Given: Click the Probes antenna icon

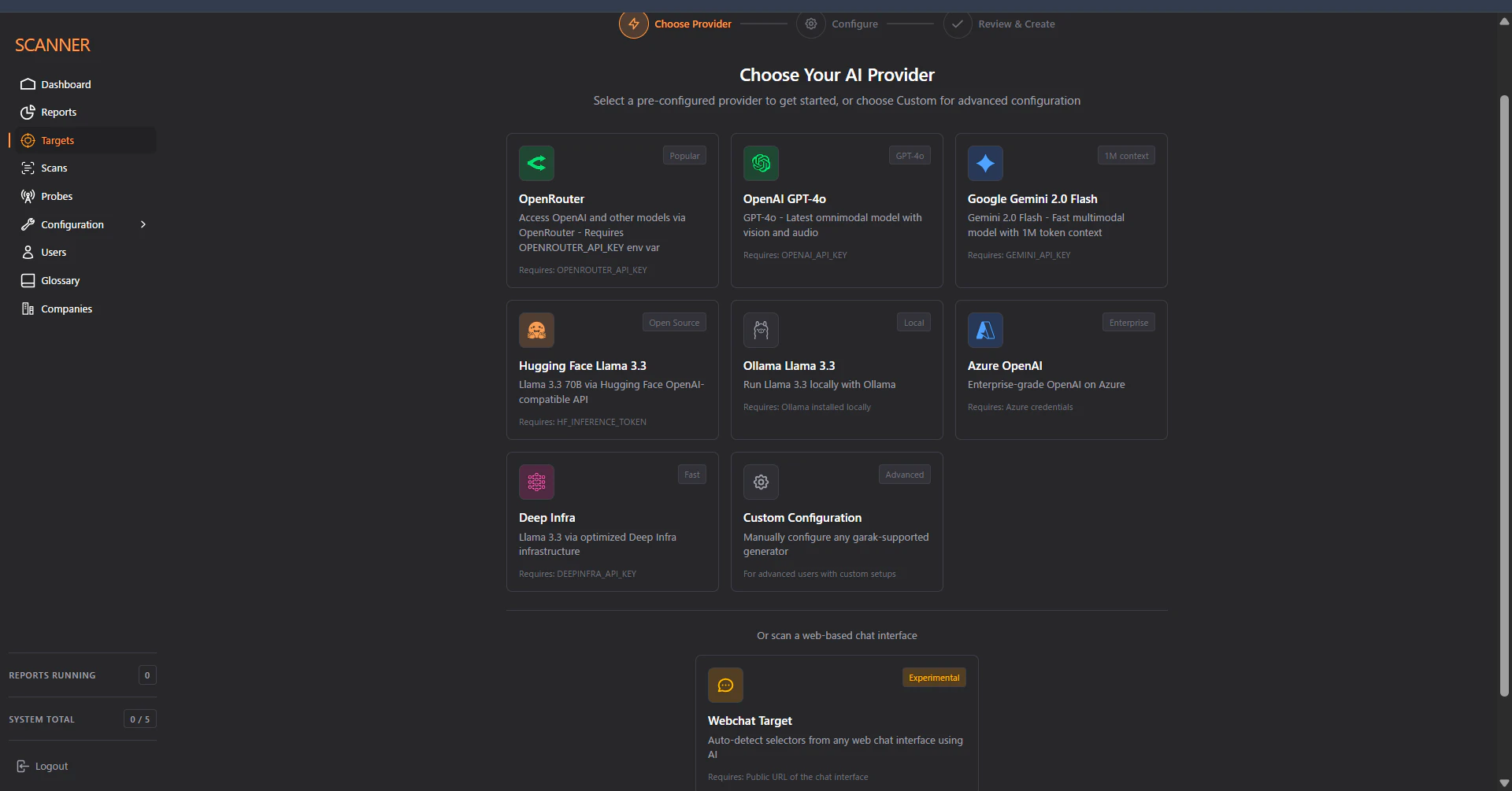Looking at the screenshot, I should [28, 197].
